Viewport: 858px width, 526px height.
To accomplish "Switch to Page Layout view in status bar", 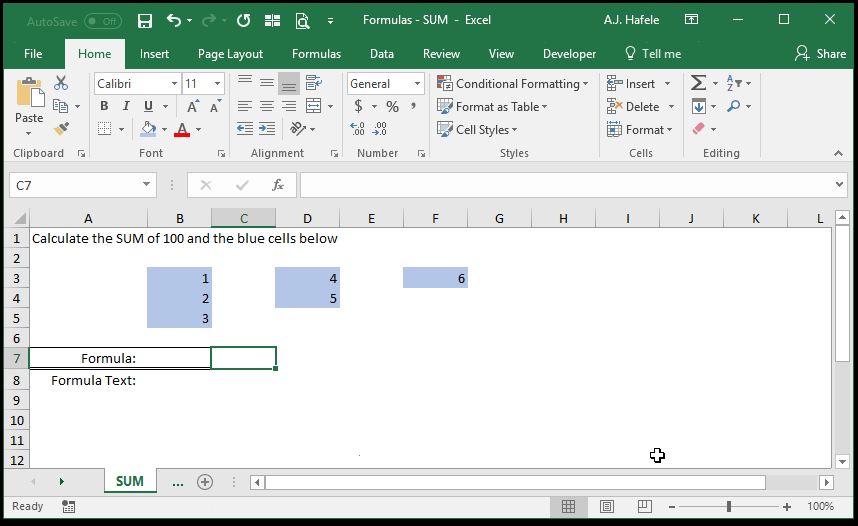I will (x=607, y=506).
